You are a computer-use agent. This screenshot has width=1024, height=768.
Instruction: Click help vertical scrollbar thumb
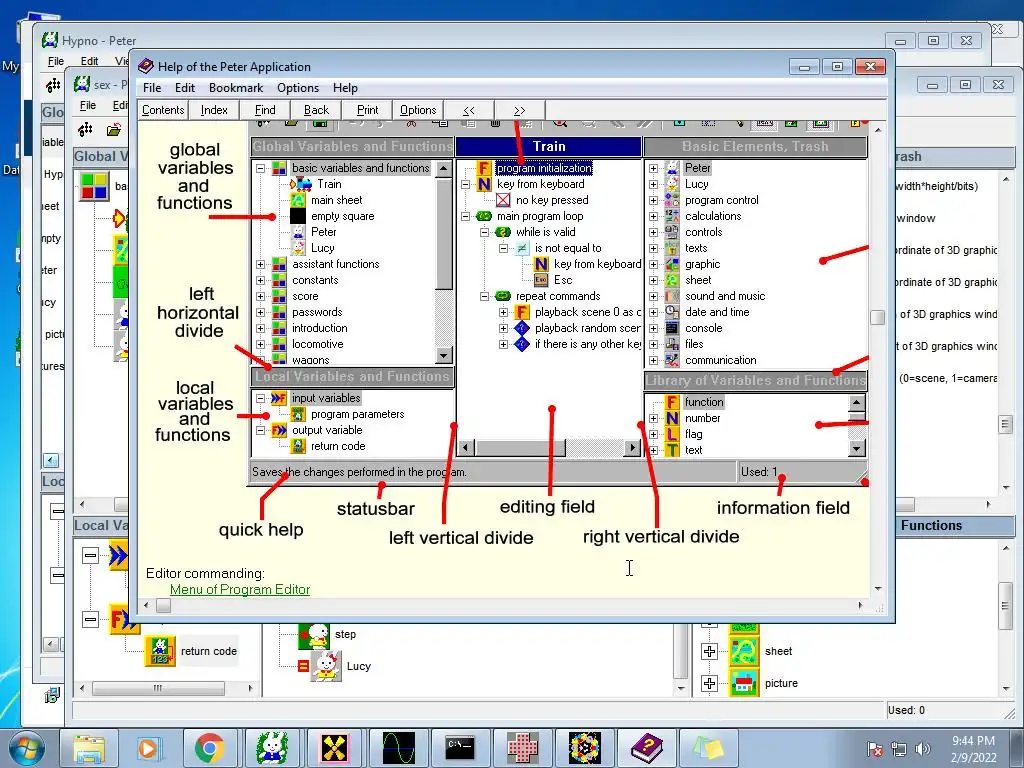pyautogui.click(x=878, y=317)
